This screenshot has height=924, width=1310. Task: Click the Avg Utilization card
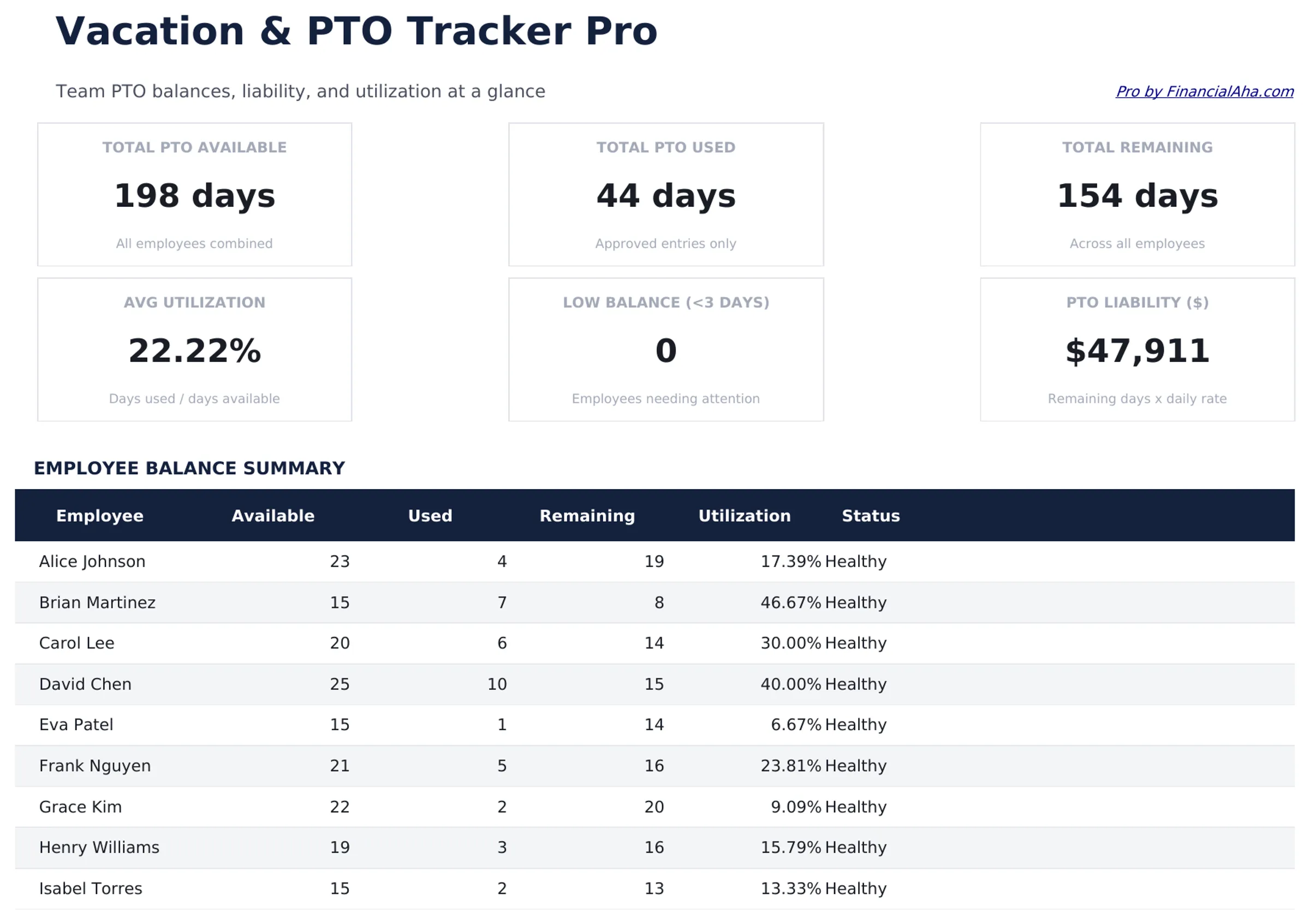click(194, 349)
